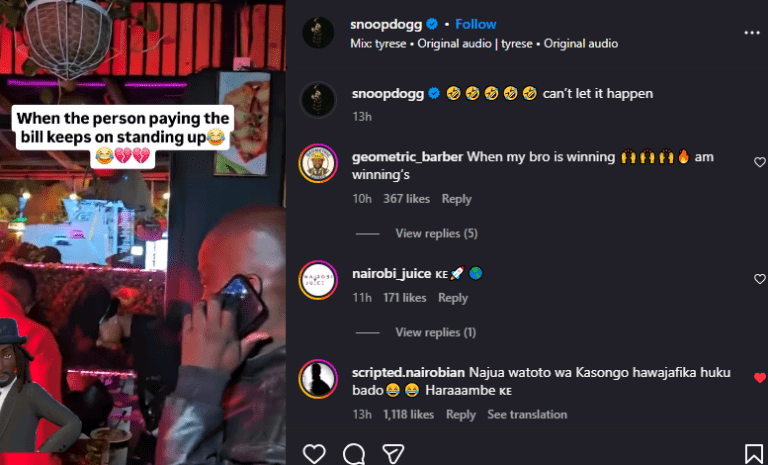
Task: Reply to geometric_barber's comment
Action: tap(456, 199)
